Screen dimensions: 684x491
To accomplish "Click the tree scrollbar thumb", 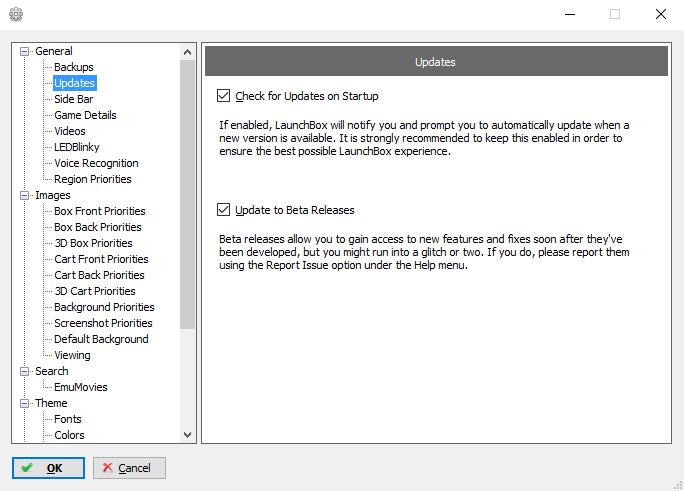I will tap(188, 194).
